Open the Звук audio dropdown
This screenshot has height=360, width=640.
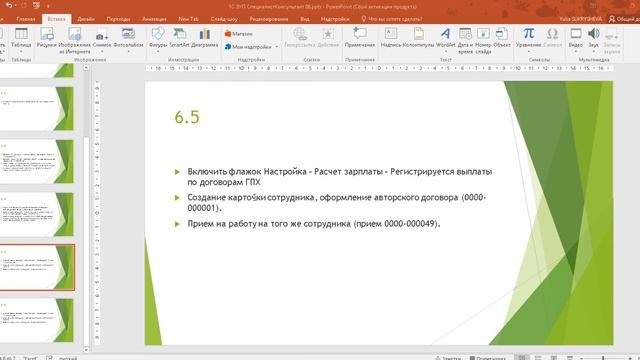[593, 52]
